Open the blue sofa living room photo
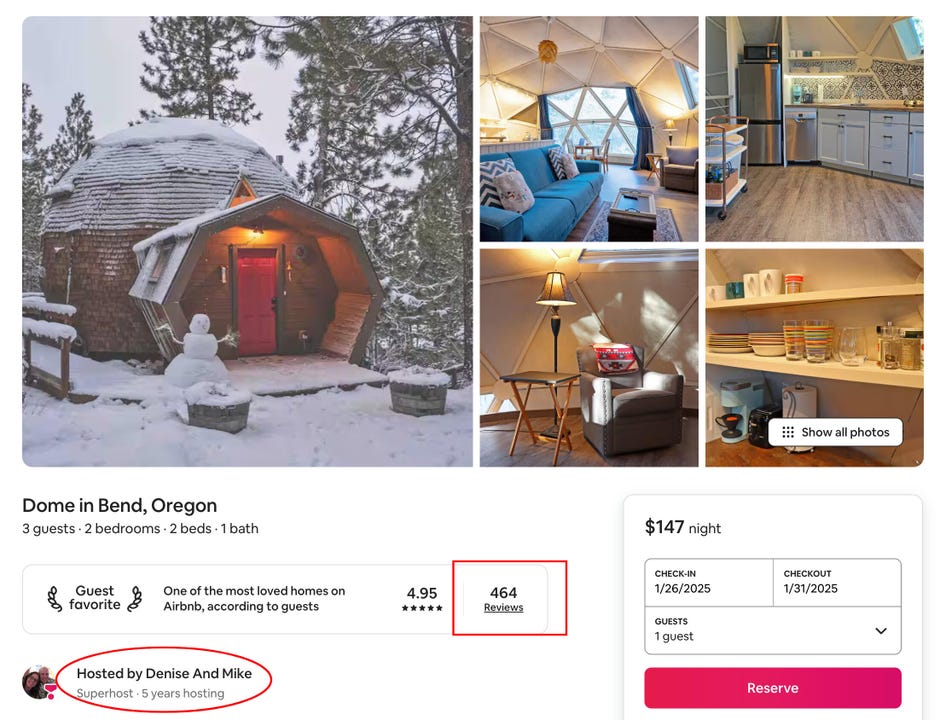This screenshot has height=720, width=940. [x=589, y=129]
